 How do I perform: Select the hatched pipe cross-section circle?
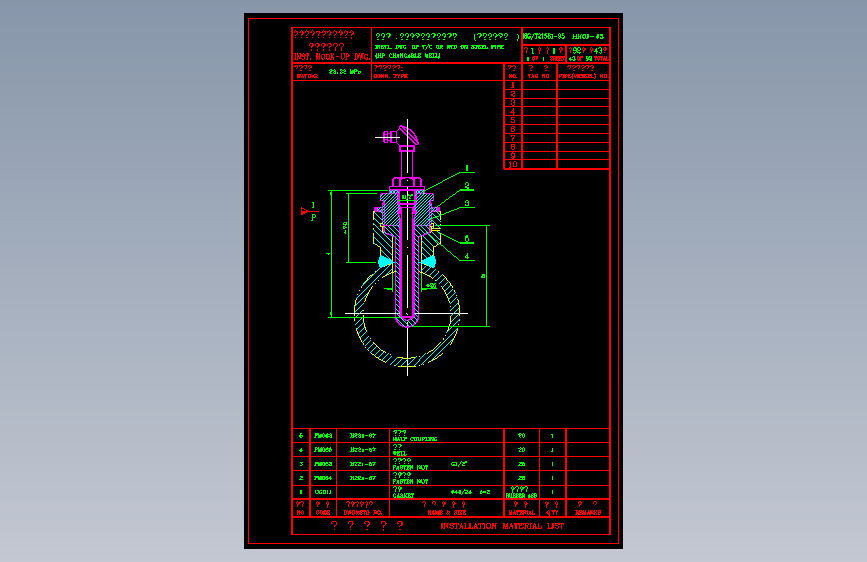(408, 315)
